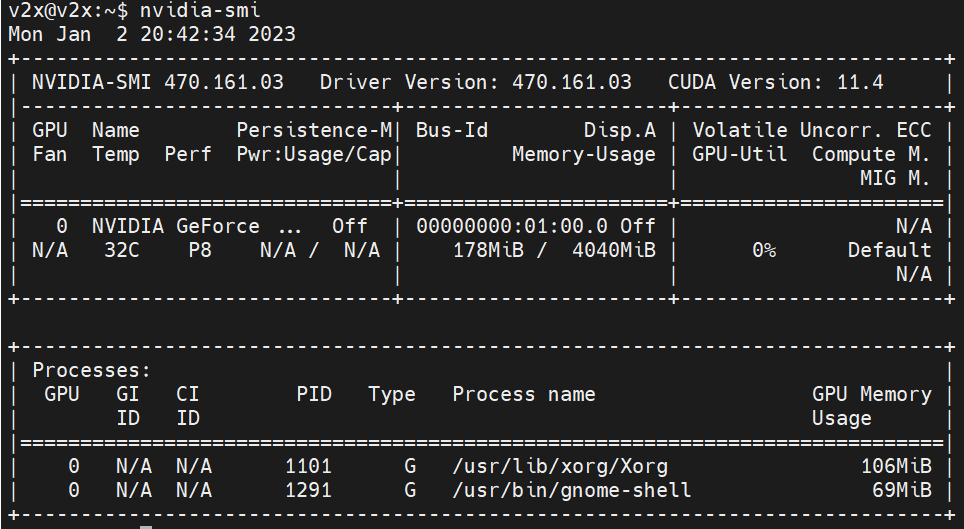Click the 'v2x@v2x:~$' shell prompt

coord(68,10)
